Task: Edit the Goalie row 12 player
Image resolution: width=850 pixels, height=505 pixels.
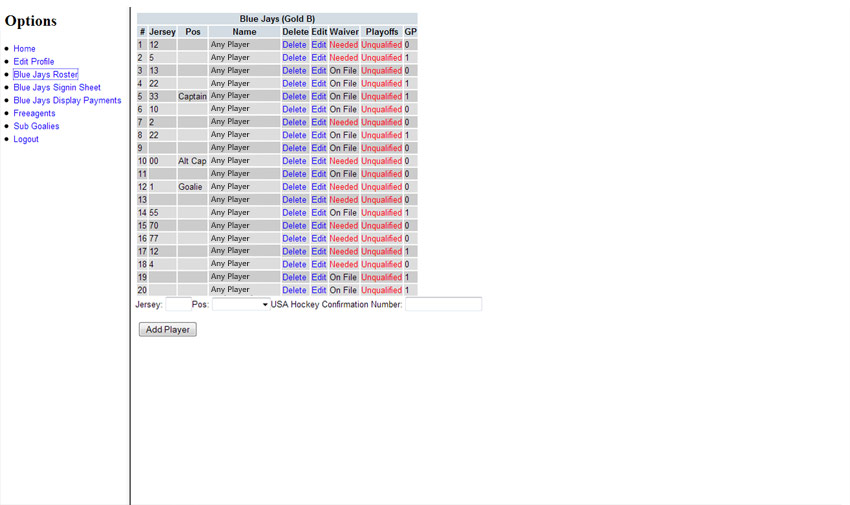Action: click(x=319, y=187)
